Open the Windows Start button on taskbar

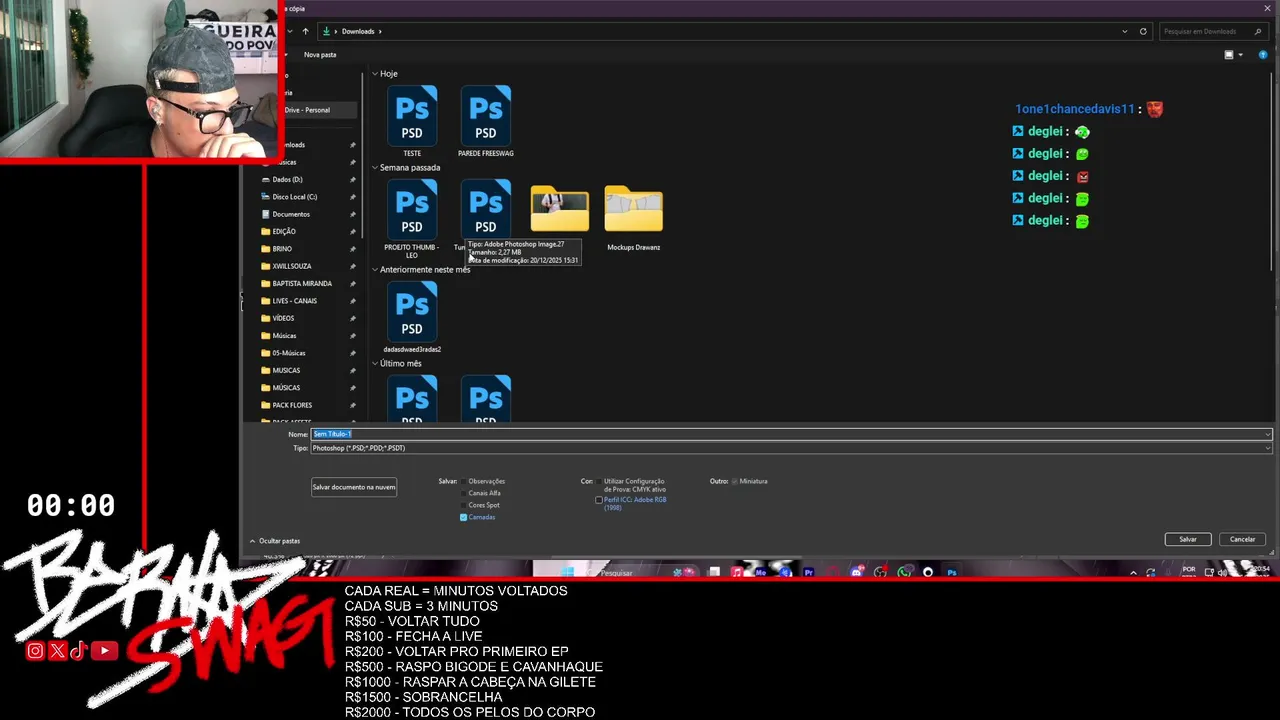coord(568,572)
